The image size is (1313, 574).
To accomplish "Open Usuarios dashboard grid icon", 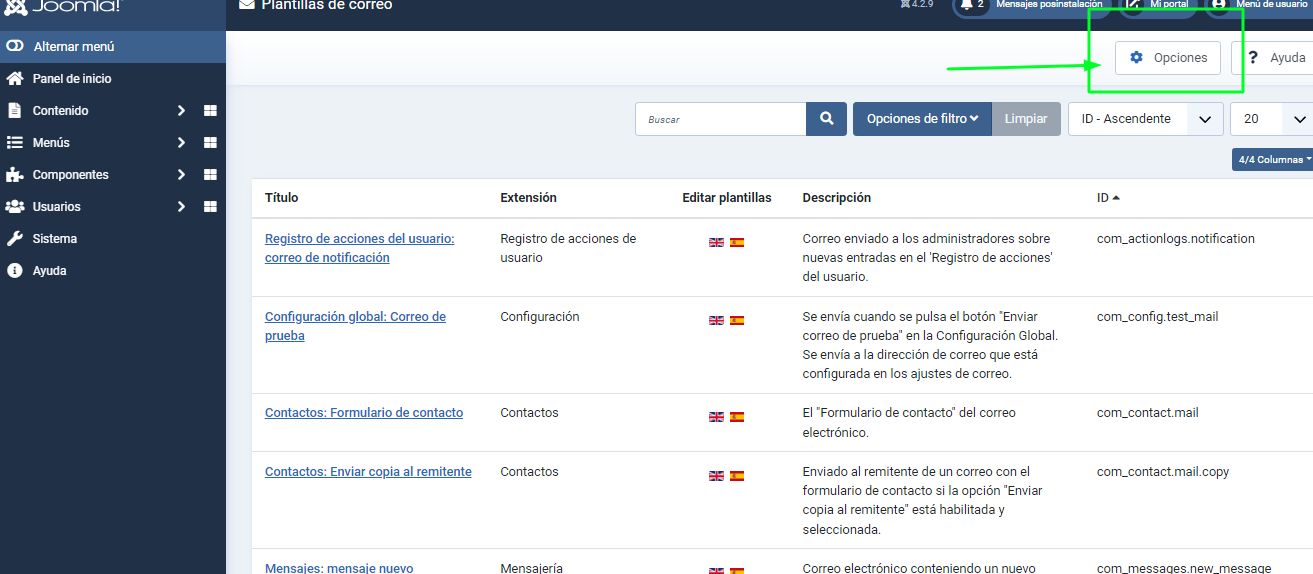I will 210,207.
